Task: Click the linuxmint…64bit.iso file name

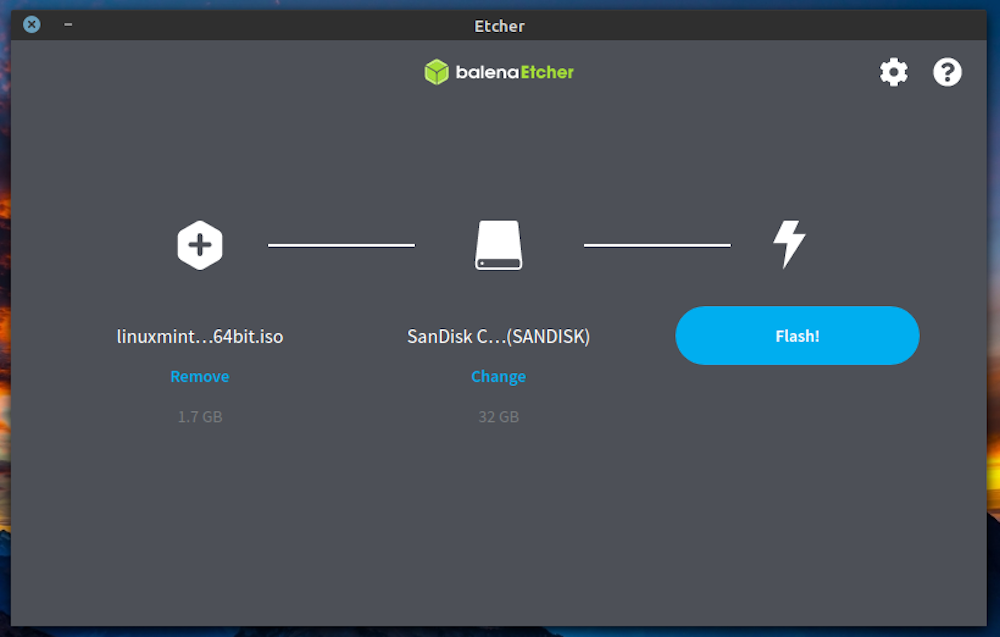Action: [200, 337]
